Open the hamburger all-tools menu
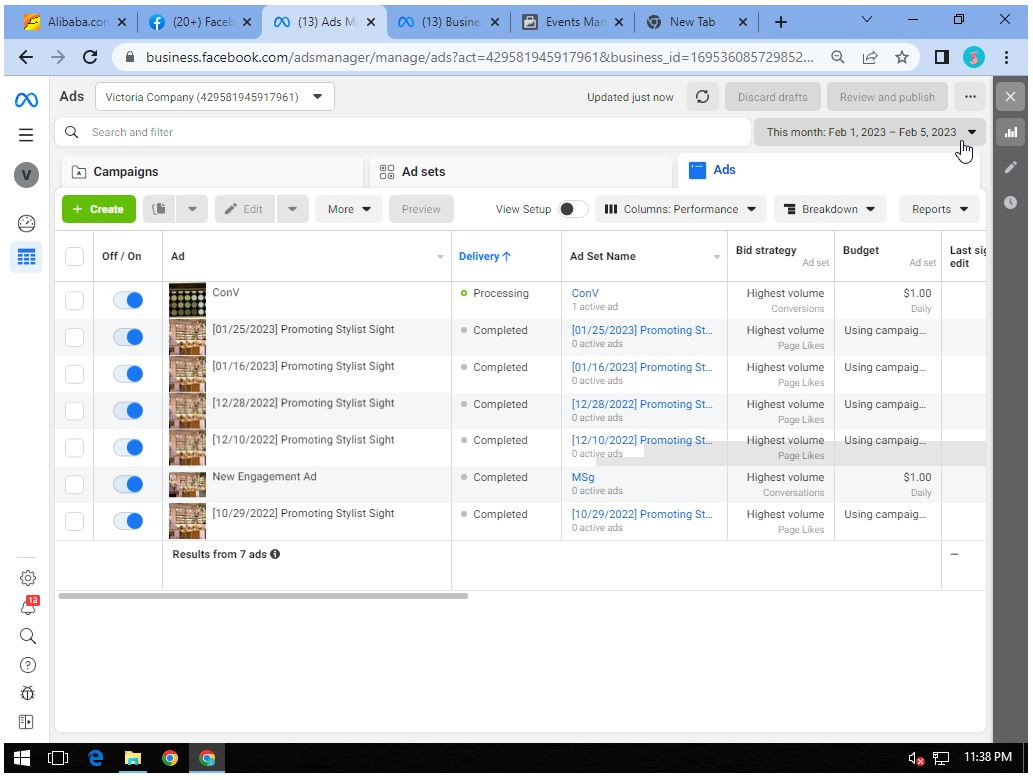This screenshot has height=780, width=1033. (x=26, y=135)
